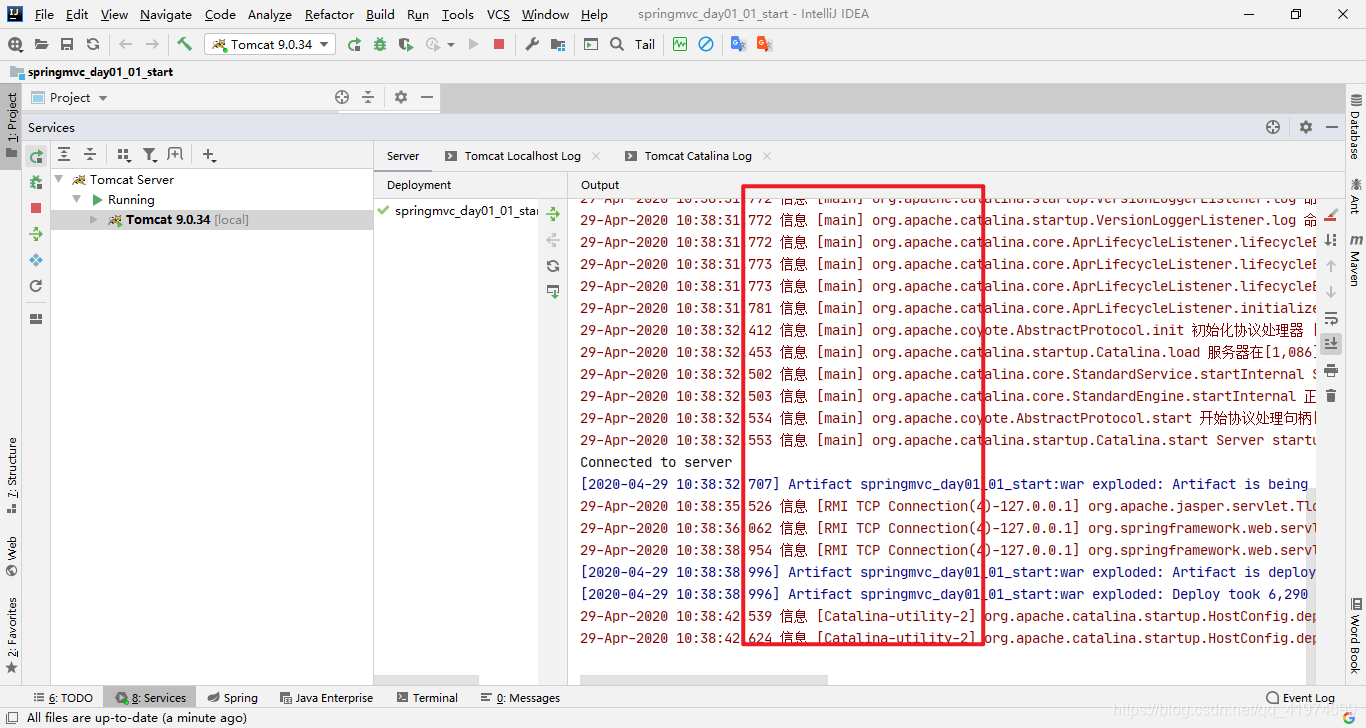Click the Search Everywhere magnifier icon
This screenshot has width=1366, height=728.
tap(617, 44)
